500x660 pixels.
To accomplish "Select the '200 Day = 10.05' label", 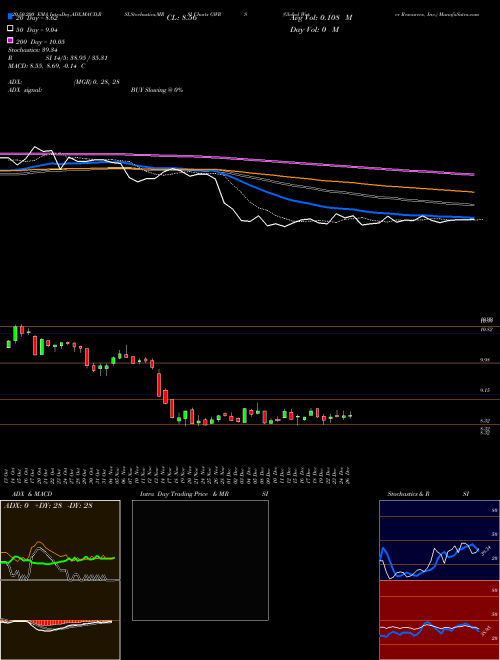I will pyautogui.click(x=40, y=42).
